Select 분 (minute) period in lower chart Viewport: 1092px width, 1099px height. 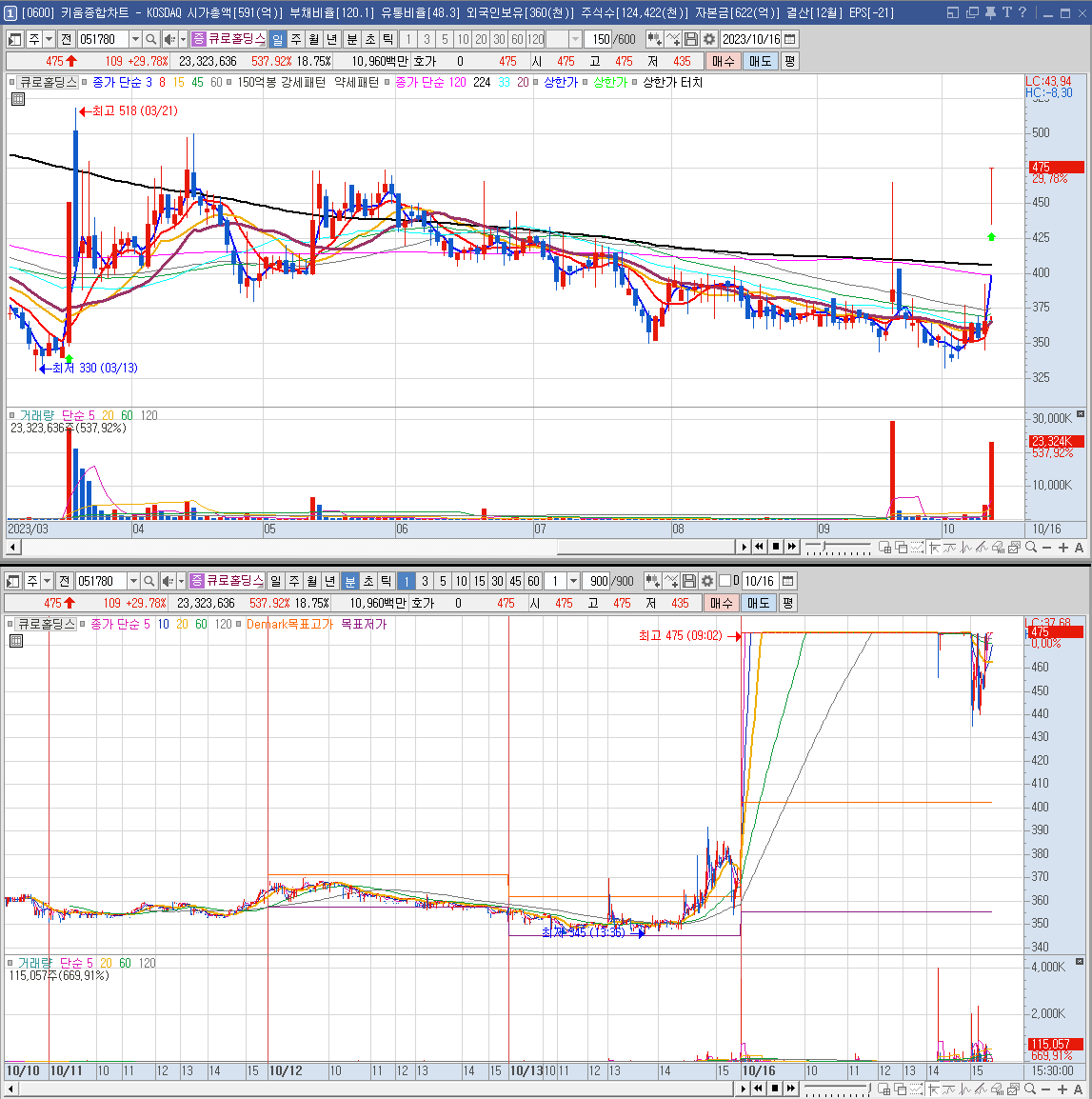tap(349, 581)
